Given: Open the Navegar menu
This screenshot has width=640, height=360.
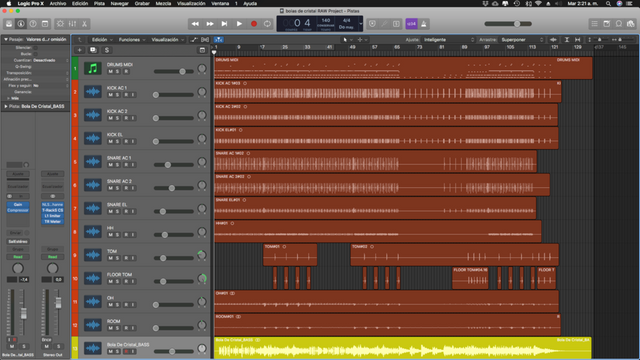Looking at the screenshot, I should 120,3.
